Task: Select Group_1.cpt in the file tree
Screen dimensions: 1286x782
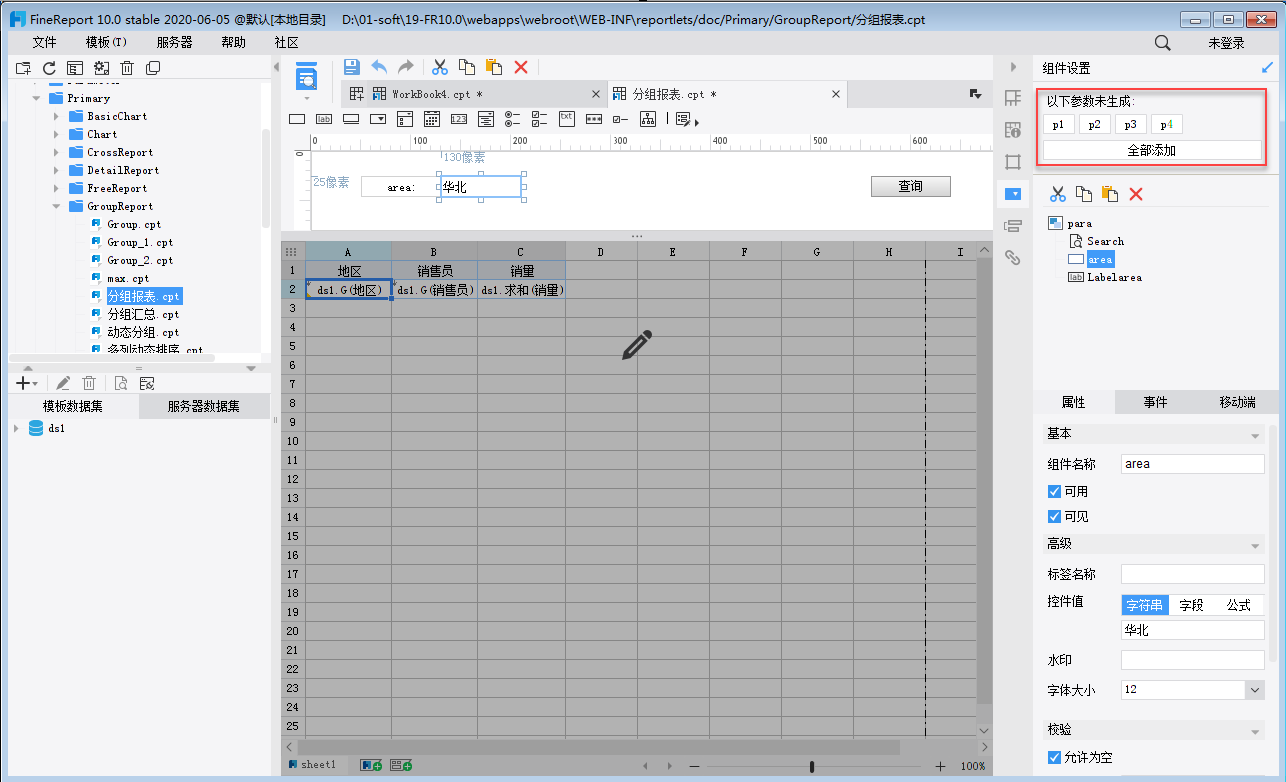Action: coord(140,242)
